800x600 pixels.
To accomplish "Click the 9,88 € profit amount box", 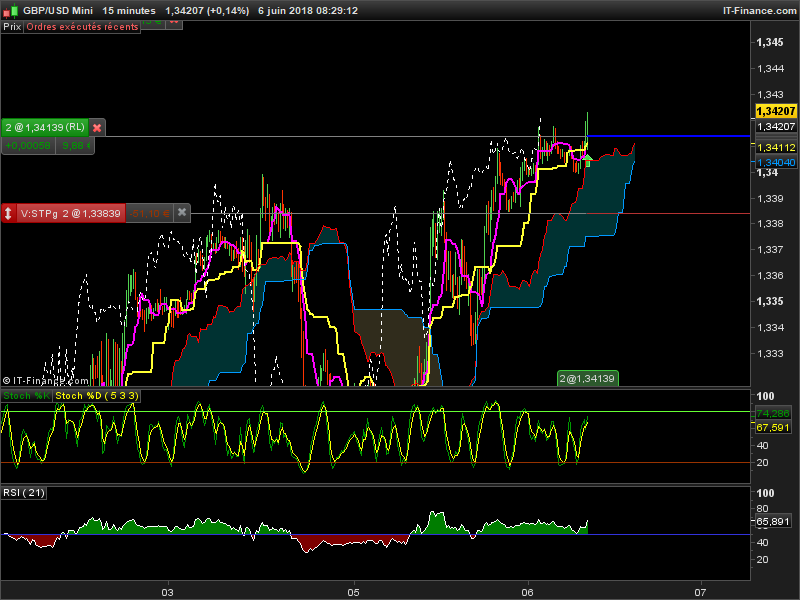I will [76, 146].
